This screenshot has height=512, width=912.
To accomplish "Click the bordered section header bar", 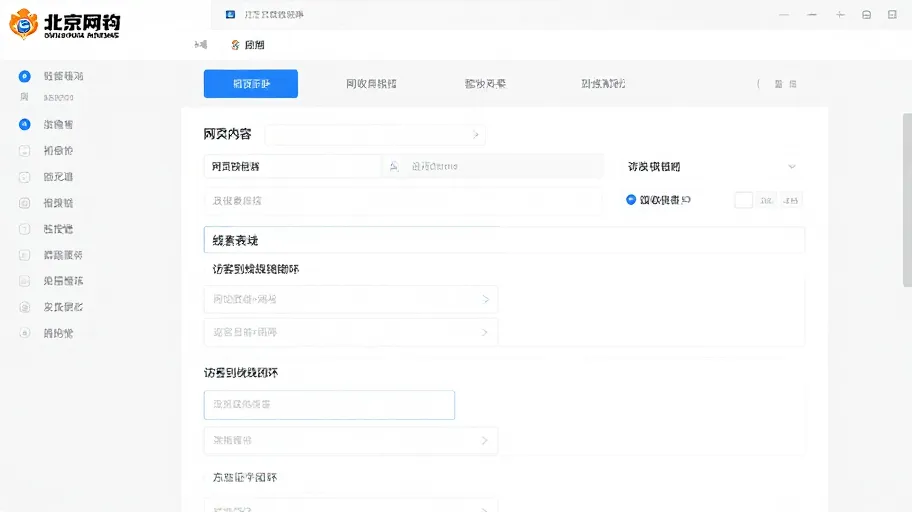I will [504, 240].
